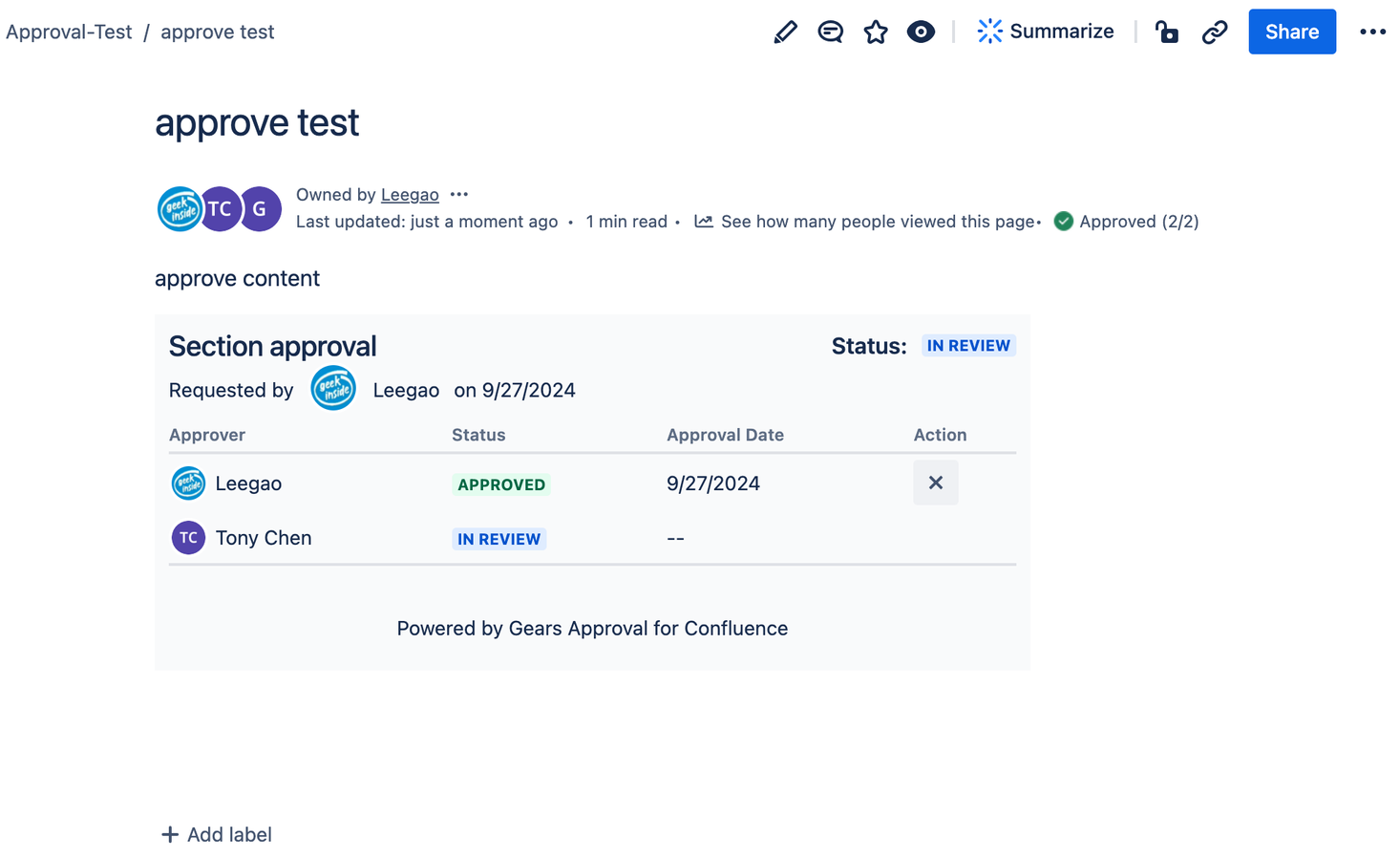Viewport: 1400px width, 859px height.
Task: Copy page link with chain icon
Action: pos(1214,32)
